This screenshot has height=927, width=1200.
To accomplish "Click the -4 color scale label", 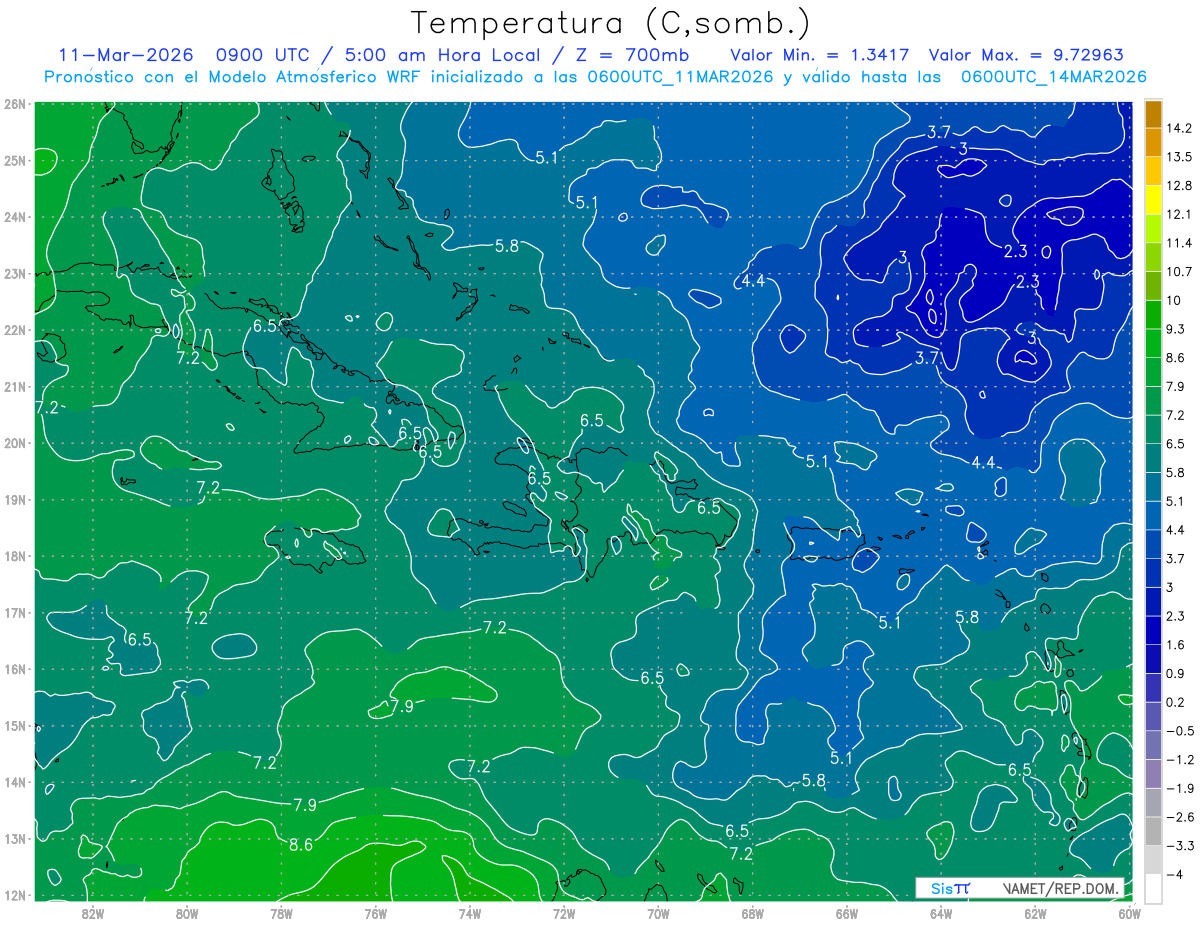I will click(x=1175, y=874).
